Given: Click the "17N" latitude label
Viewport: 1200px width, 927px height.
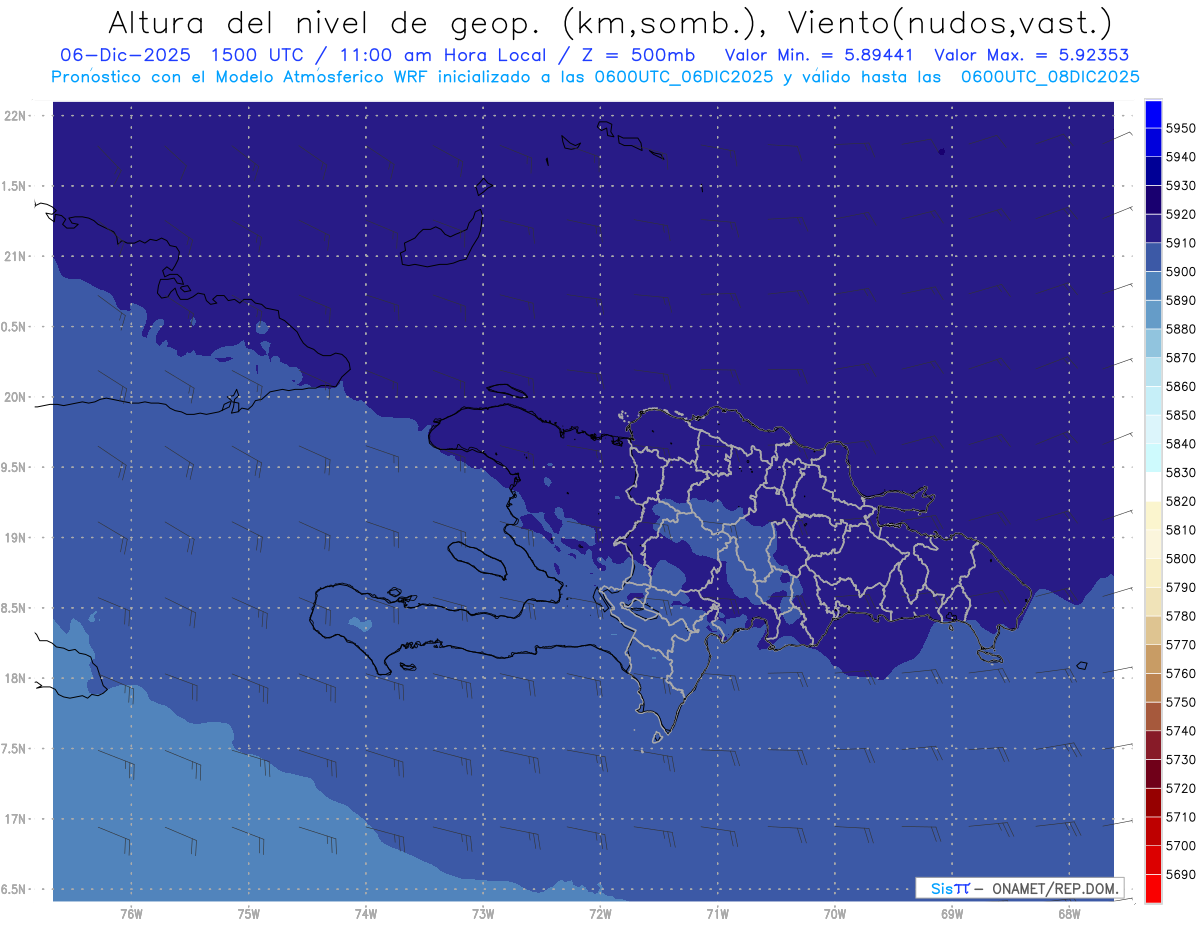Looking at the screenshot, I should pyautogui.click(x=16, y=819).
